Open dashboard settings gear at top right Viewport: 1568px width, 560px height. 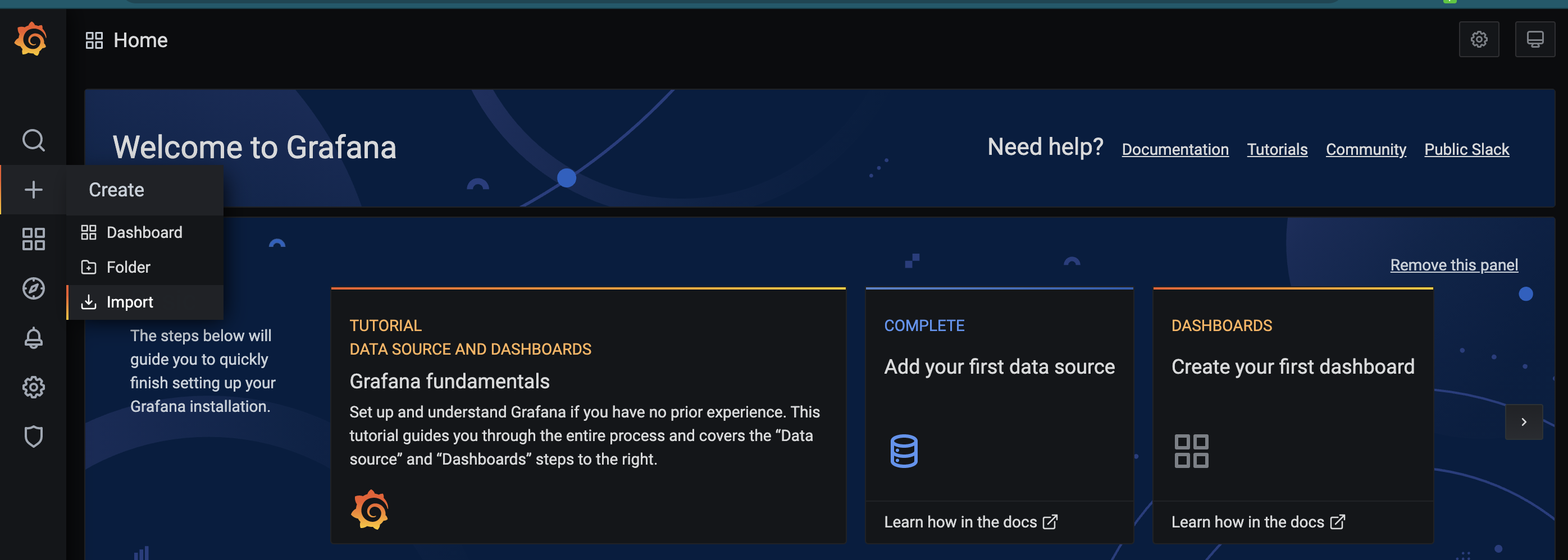point(1479,39)
